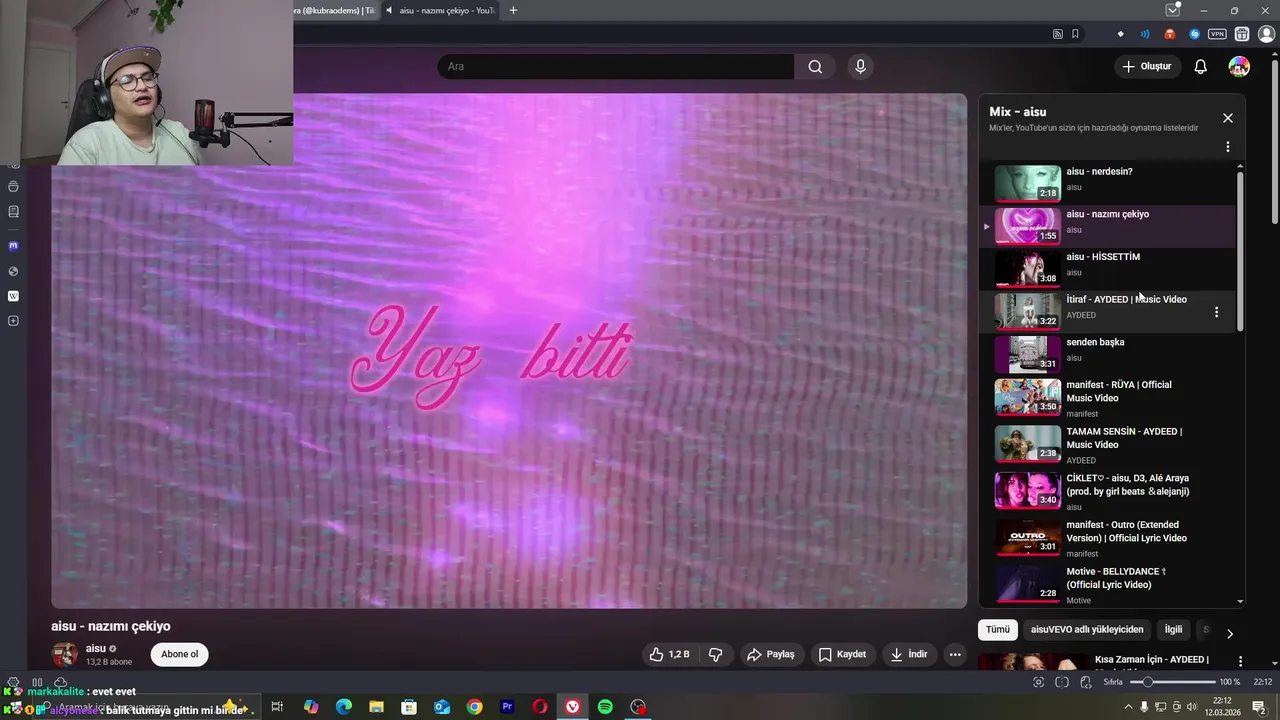The width and height of the screenshot is (1280, 720).
Task: Open Spotify from the taskbar
Action: coord(605,707)
